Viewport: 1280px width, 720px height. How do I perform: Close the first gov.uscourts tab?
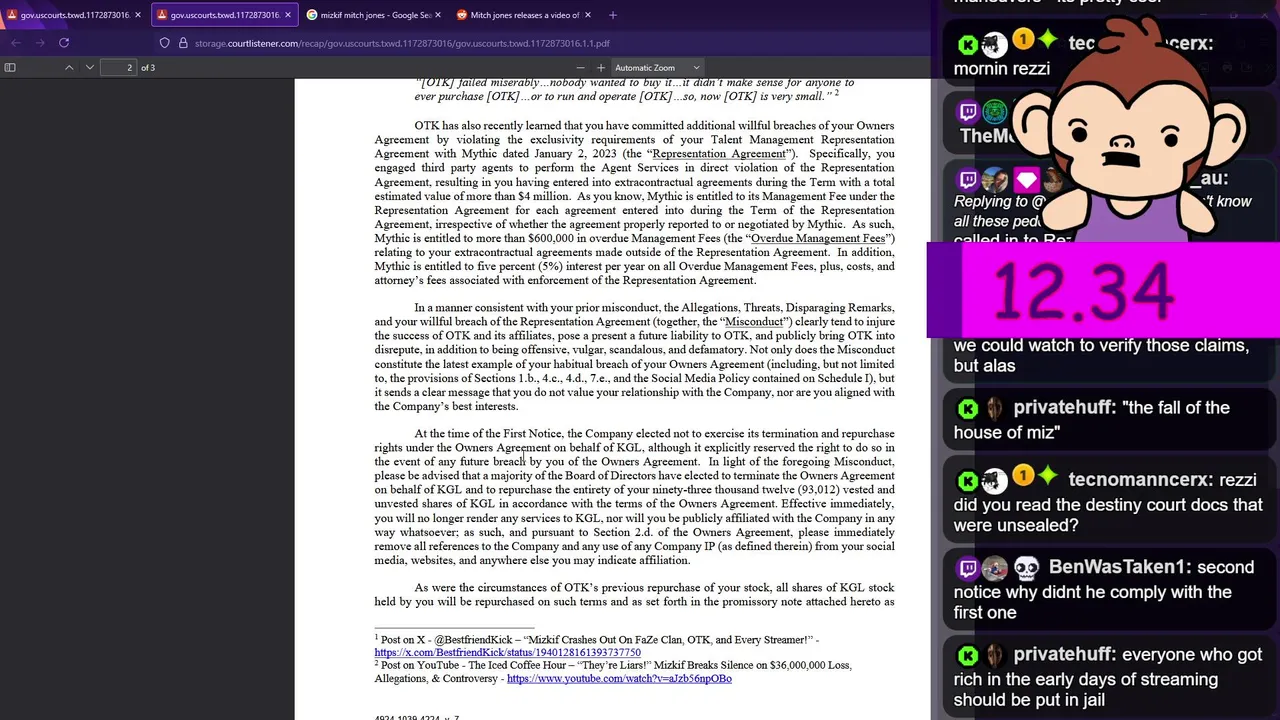point(138,15)
